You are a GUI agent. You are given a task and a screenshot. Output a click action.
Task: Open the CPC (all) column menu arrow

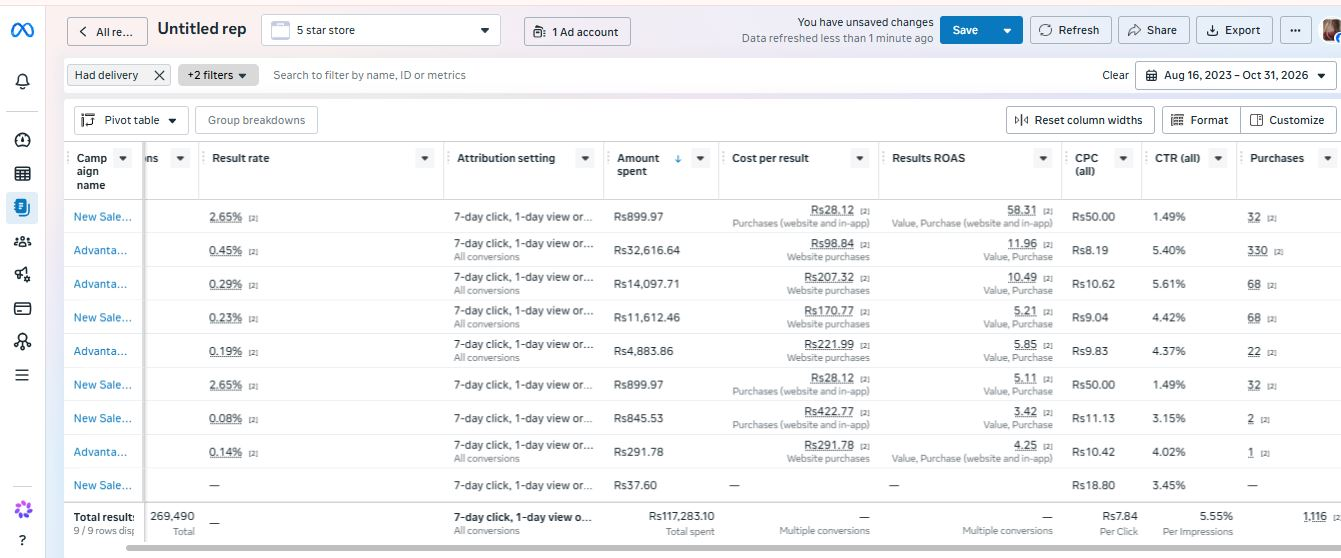pos(1123,158)
